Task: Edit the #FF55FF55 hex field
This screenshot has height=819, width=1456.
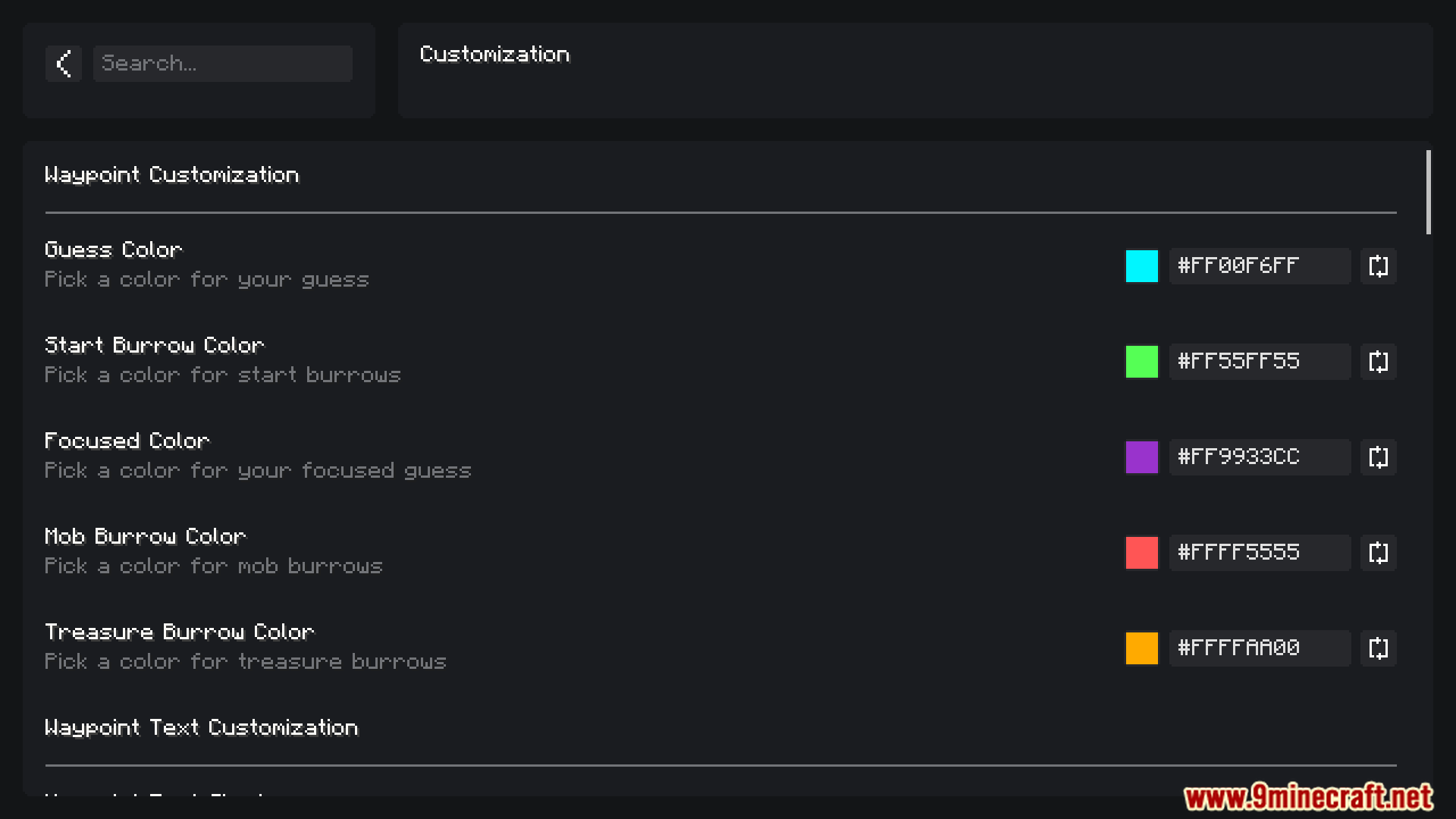Action: (x=1259, y=362)
